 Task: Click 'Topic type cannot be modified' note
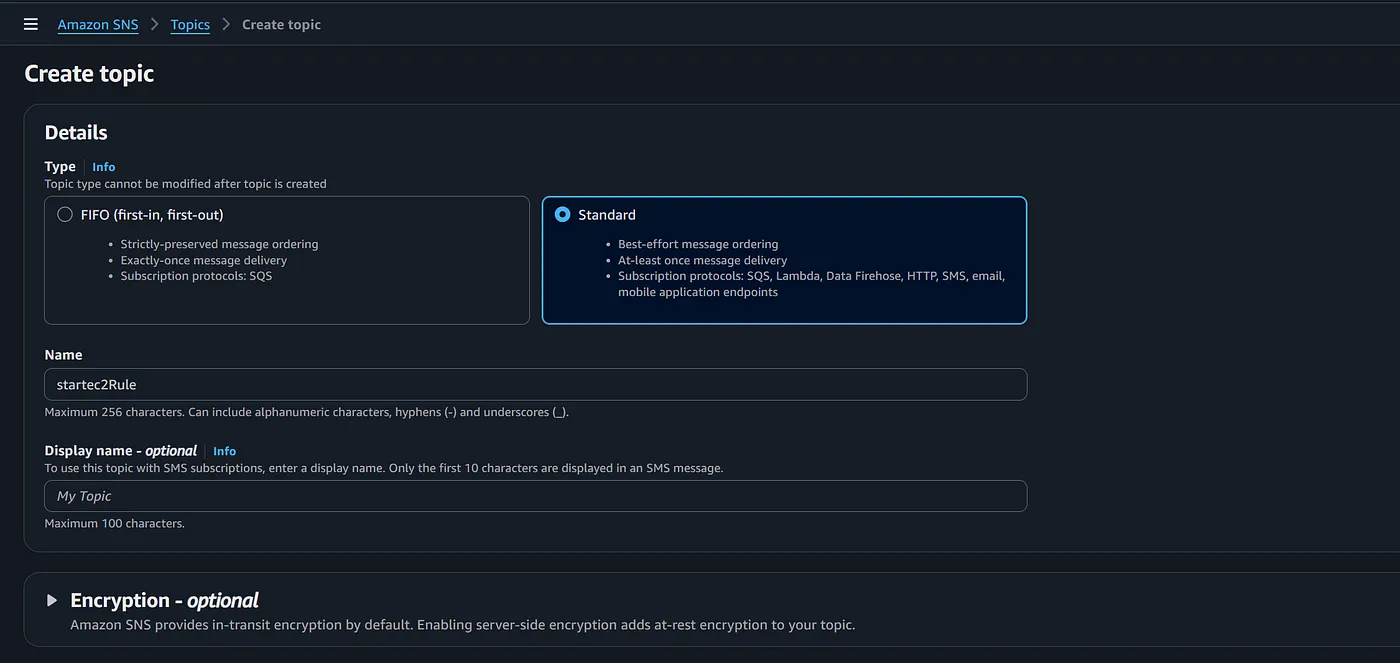(x=186, y=184)
